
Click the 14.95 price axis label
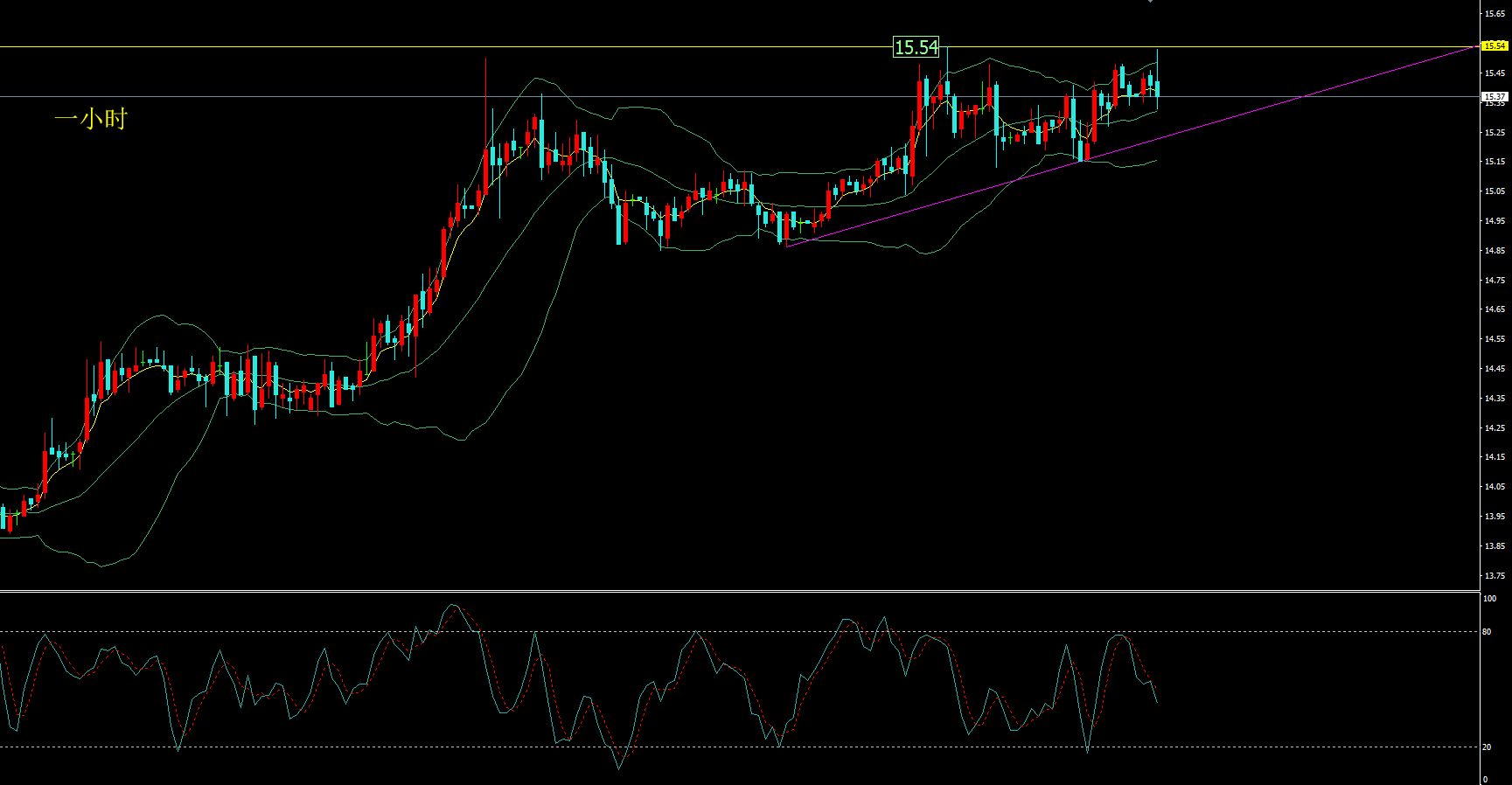click(1495, 221)
